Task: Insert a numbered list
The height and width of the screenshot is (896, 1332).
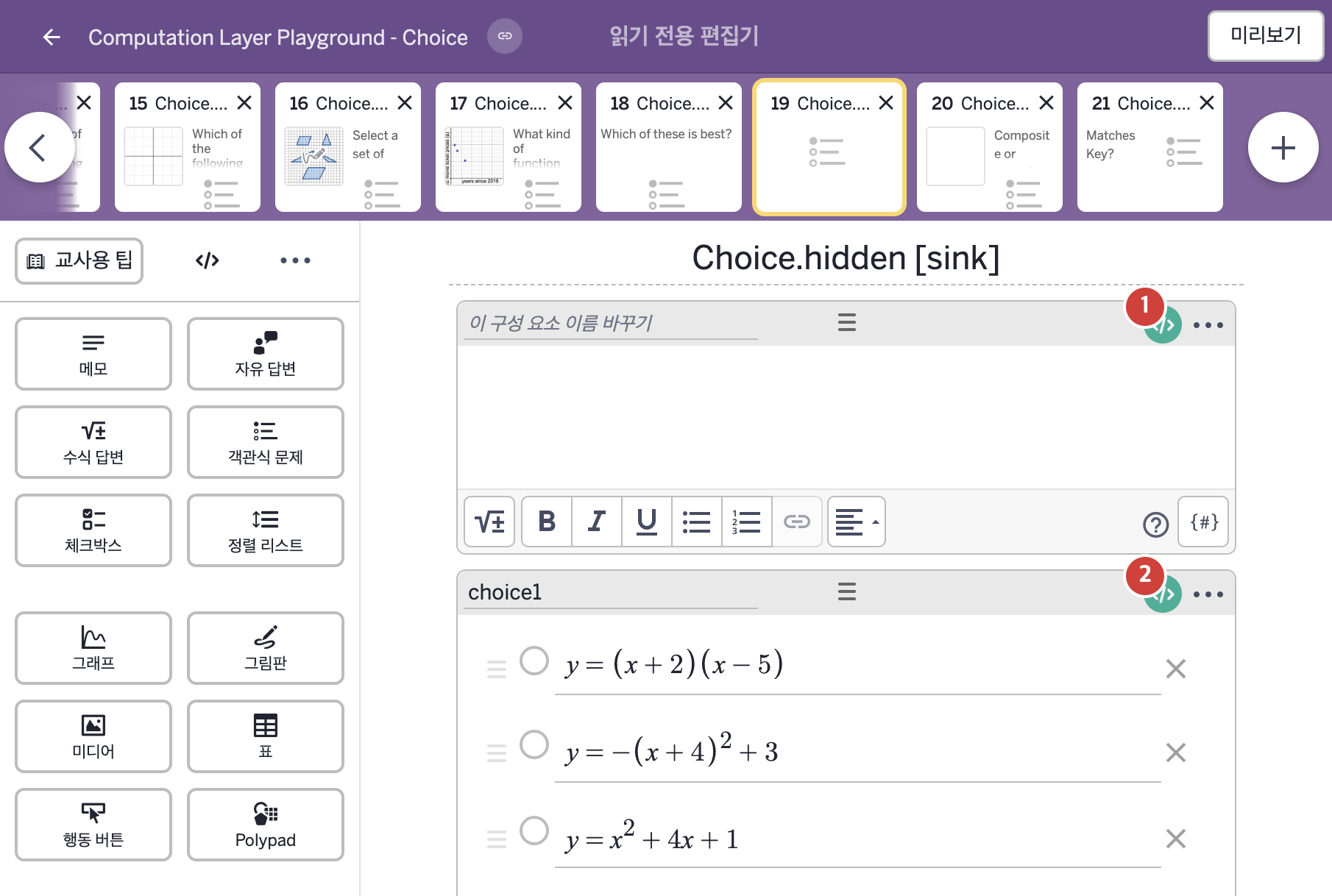Action: [x=747, y=522]
